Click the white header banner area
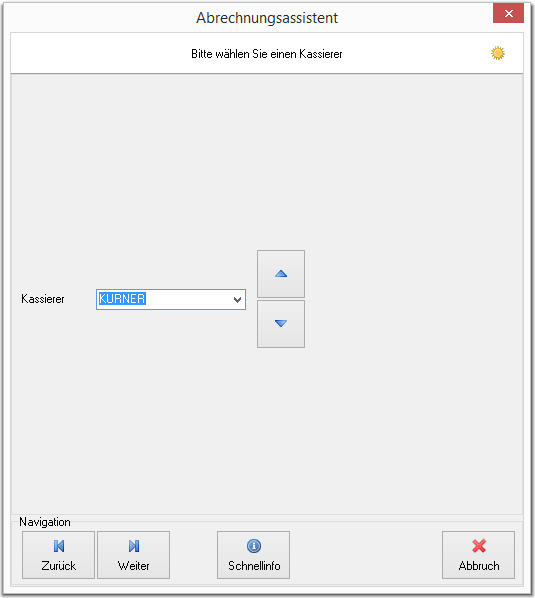This screenshot has height=598, width=535. (267, 53)
